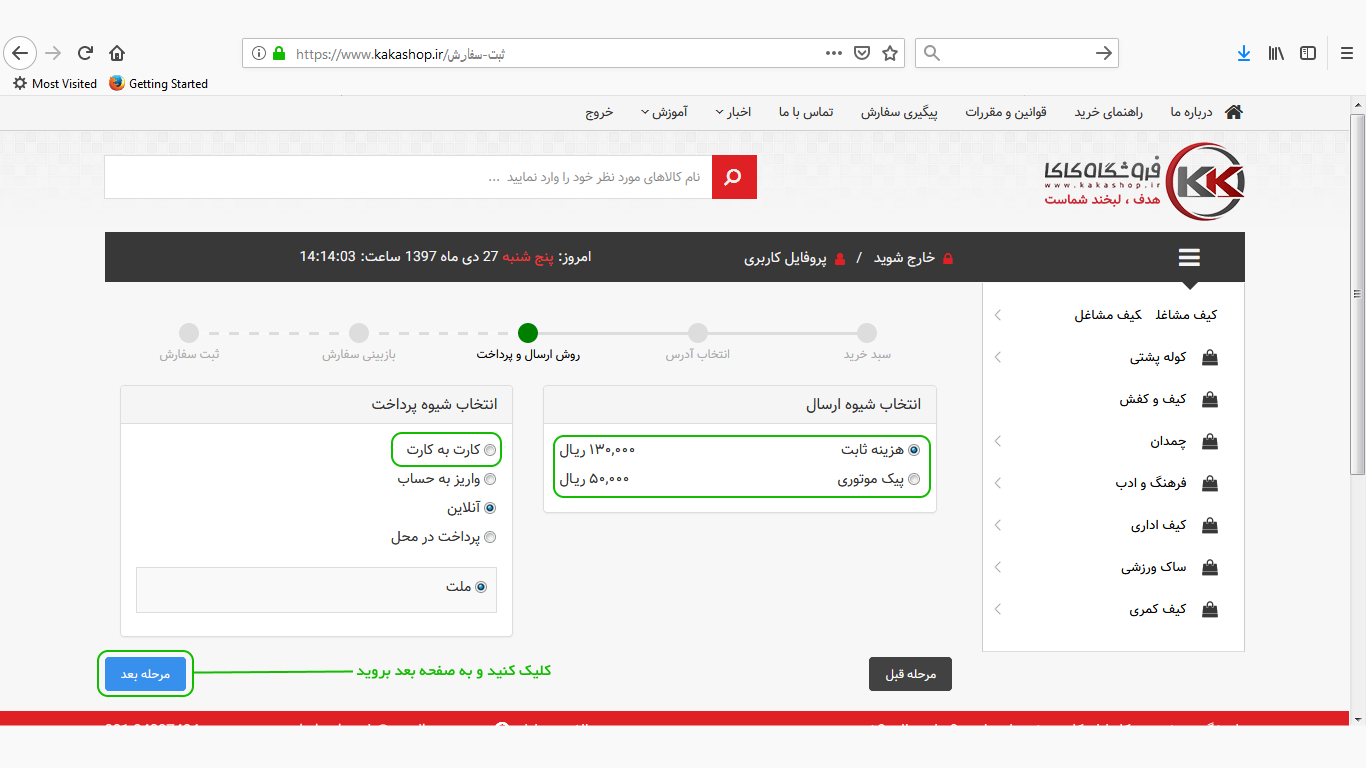Screen dimensions: 1366x768
Task: Choose پیک موتوری shipping method
Action: pos(913,479)
